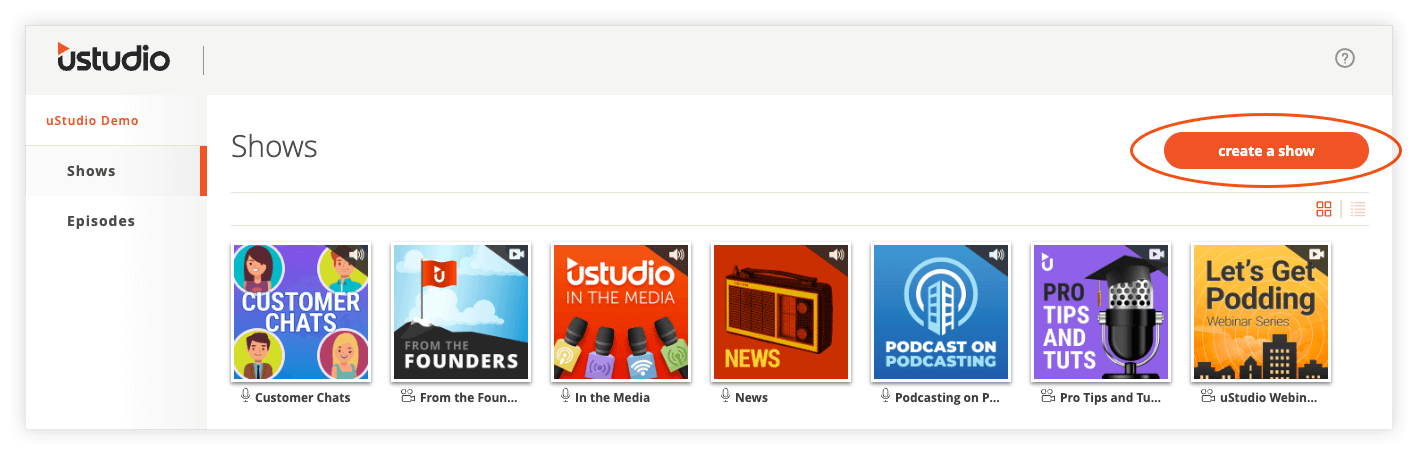The image size is (1418, 455).
Task: Switch to list view layout icon
Action: (x=1358, y=209)
